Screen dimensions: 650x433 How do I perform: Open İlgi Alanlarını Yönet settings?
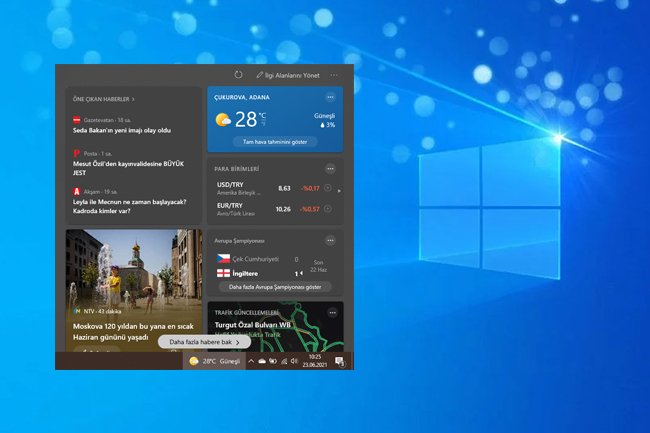coord(288,75)
